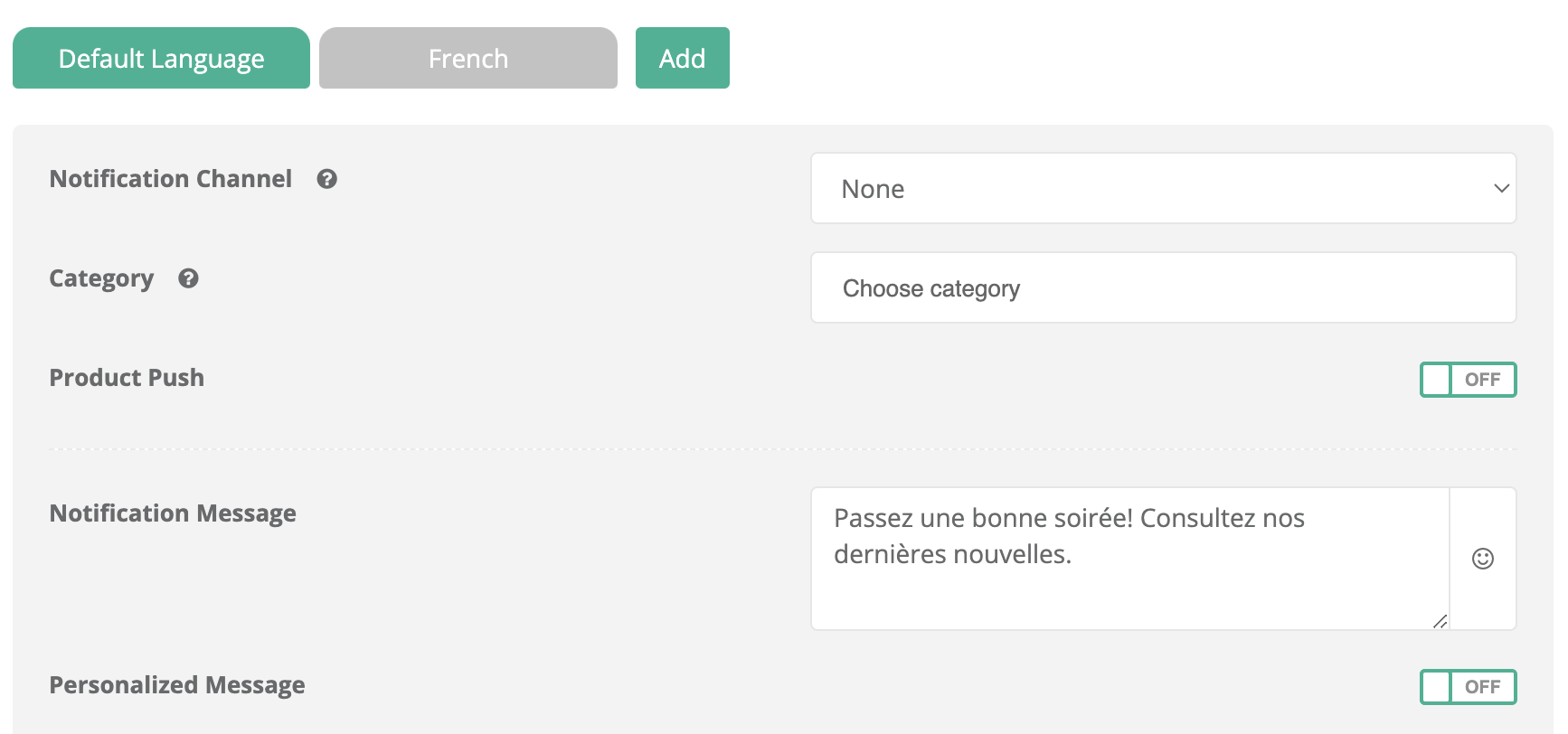Screen dimensions: 1568x734
Task: Click the Product Push label
Action: tap(127, 378)
